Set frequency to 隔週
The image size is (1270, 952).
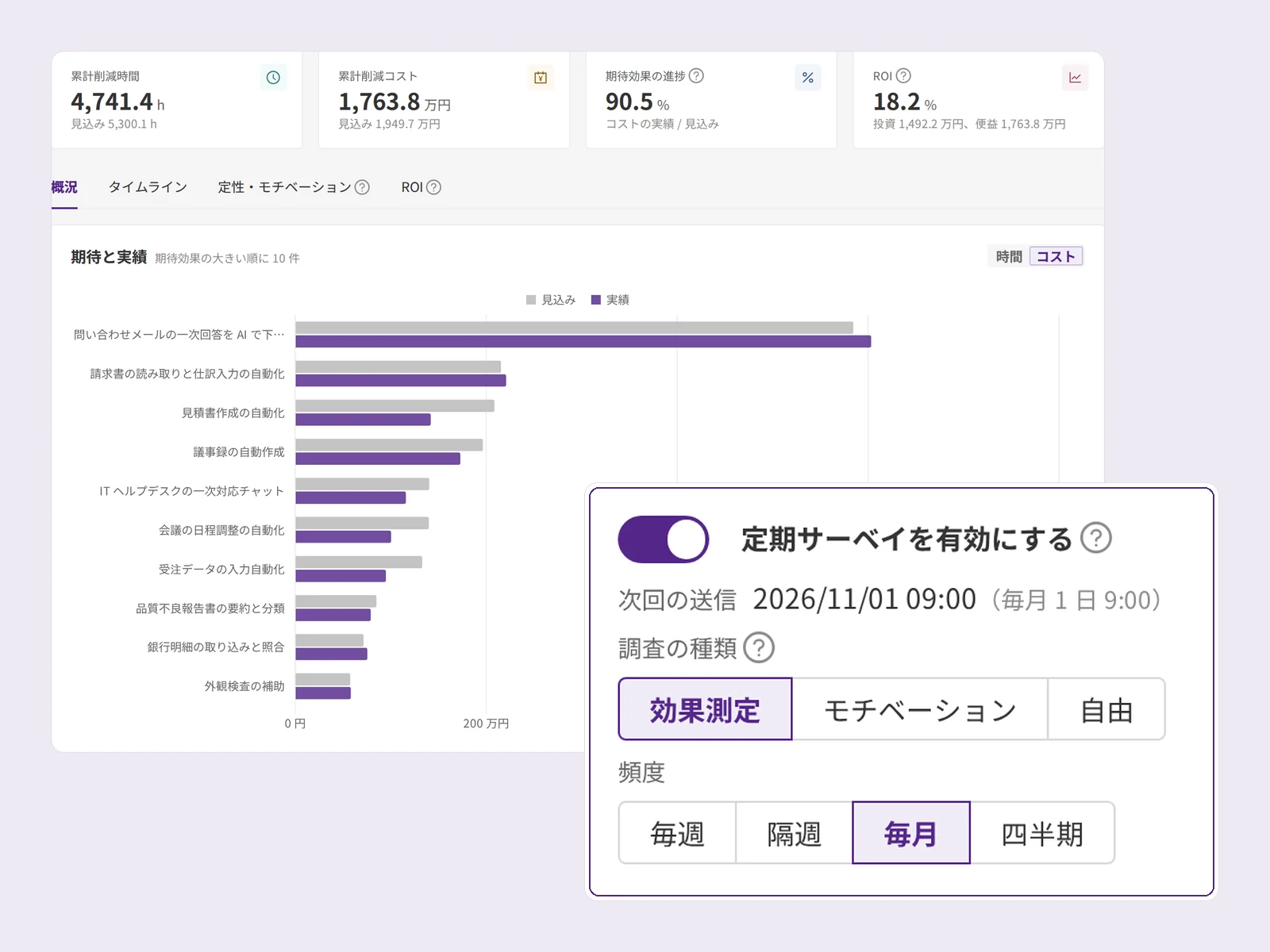pos(794,833)
